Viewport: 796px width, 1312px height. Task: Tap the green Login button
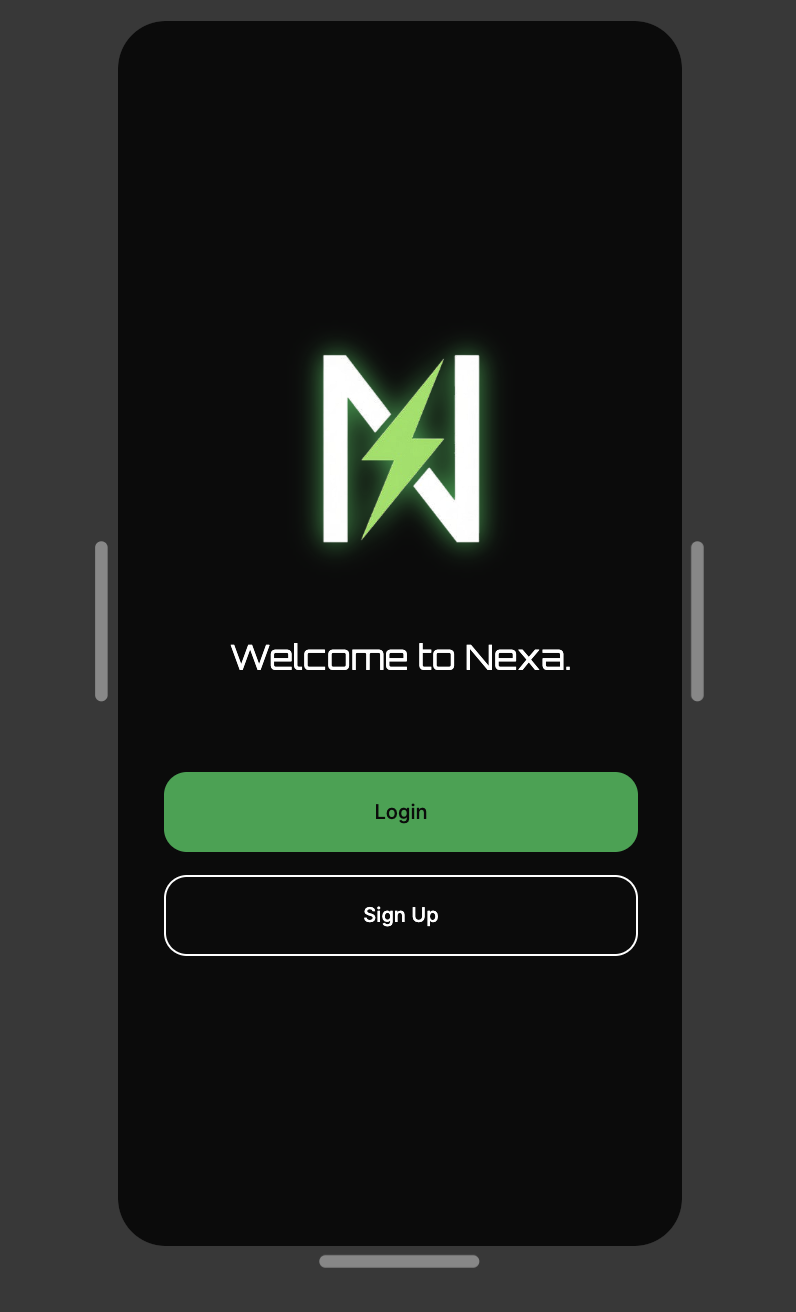point(401,812)
